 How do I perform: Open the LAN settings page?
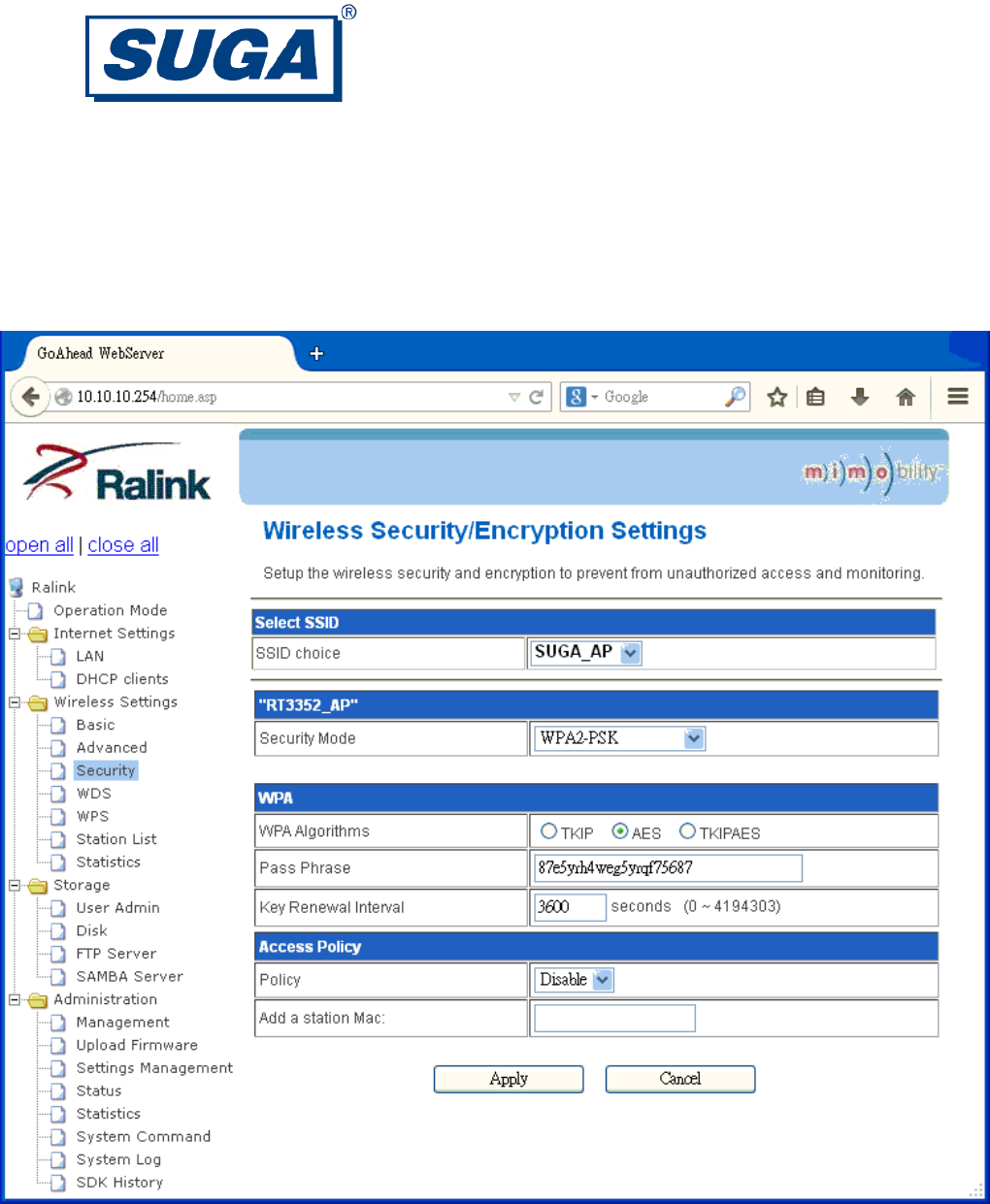point(90,656)
